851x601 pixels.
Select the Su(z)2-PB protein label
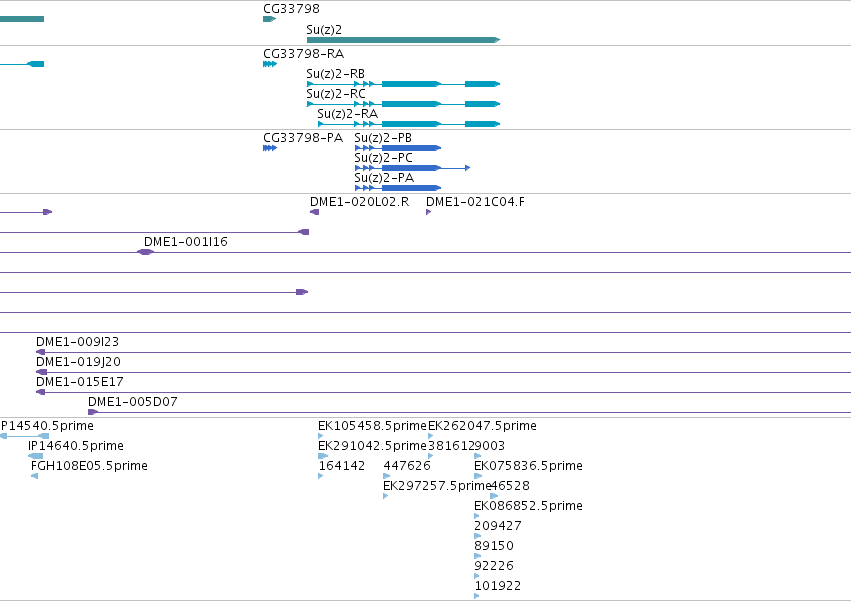(383, 138)
